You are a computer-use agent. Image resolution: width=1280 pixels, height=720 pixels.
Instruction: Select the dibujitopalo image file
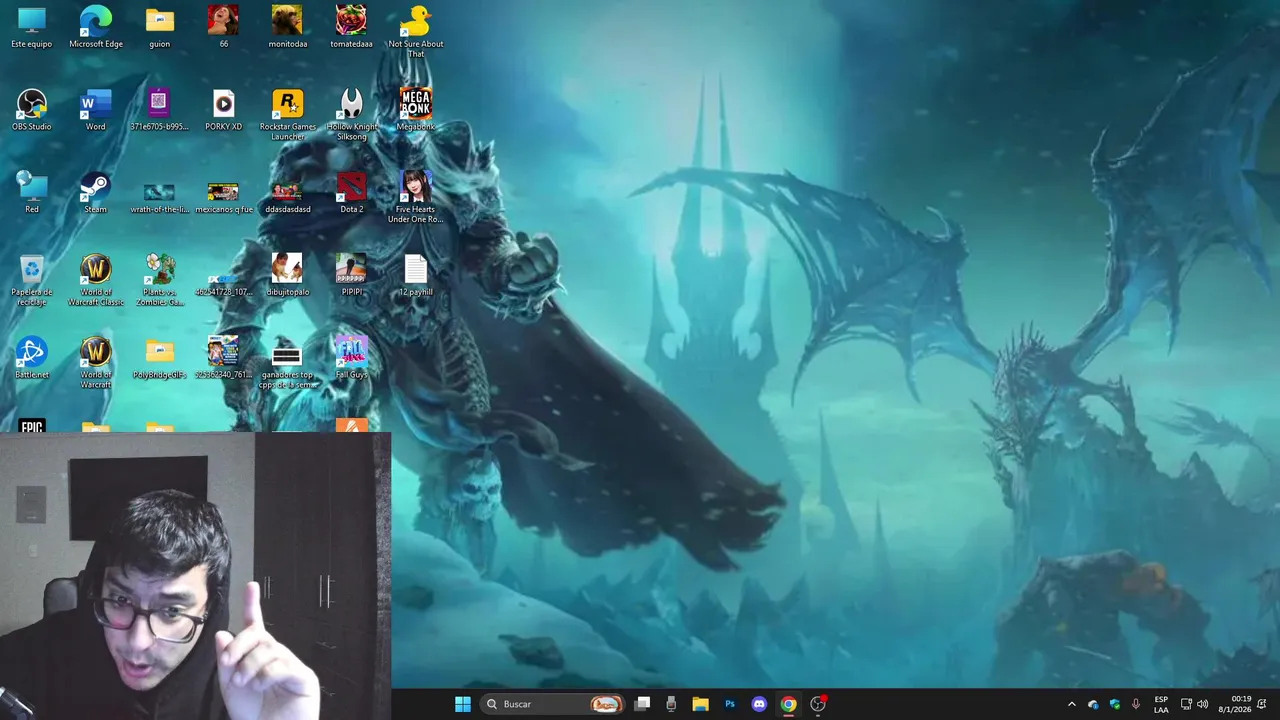pyautogui.click(x=288, y=276)
